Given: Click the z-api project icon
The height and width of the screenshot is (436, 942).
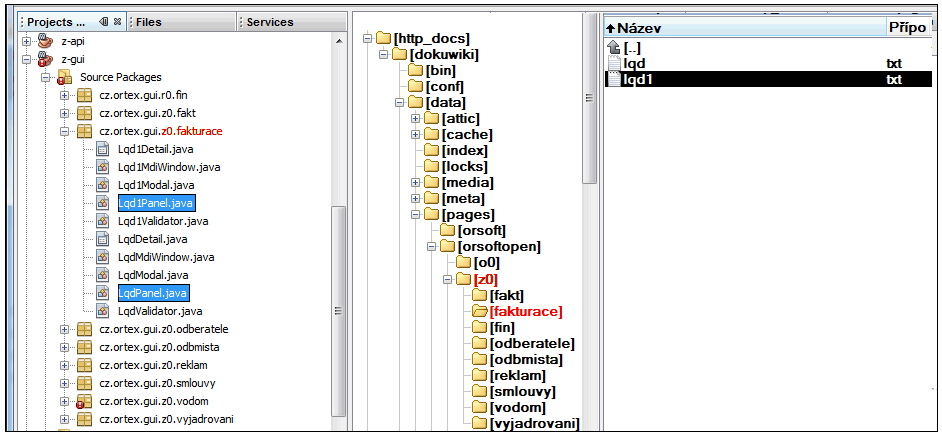Looking at the screenshot, I should 46,41.
